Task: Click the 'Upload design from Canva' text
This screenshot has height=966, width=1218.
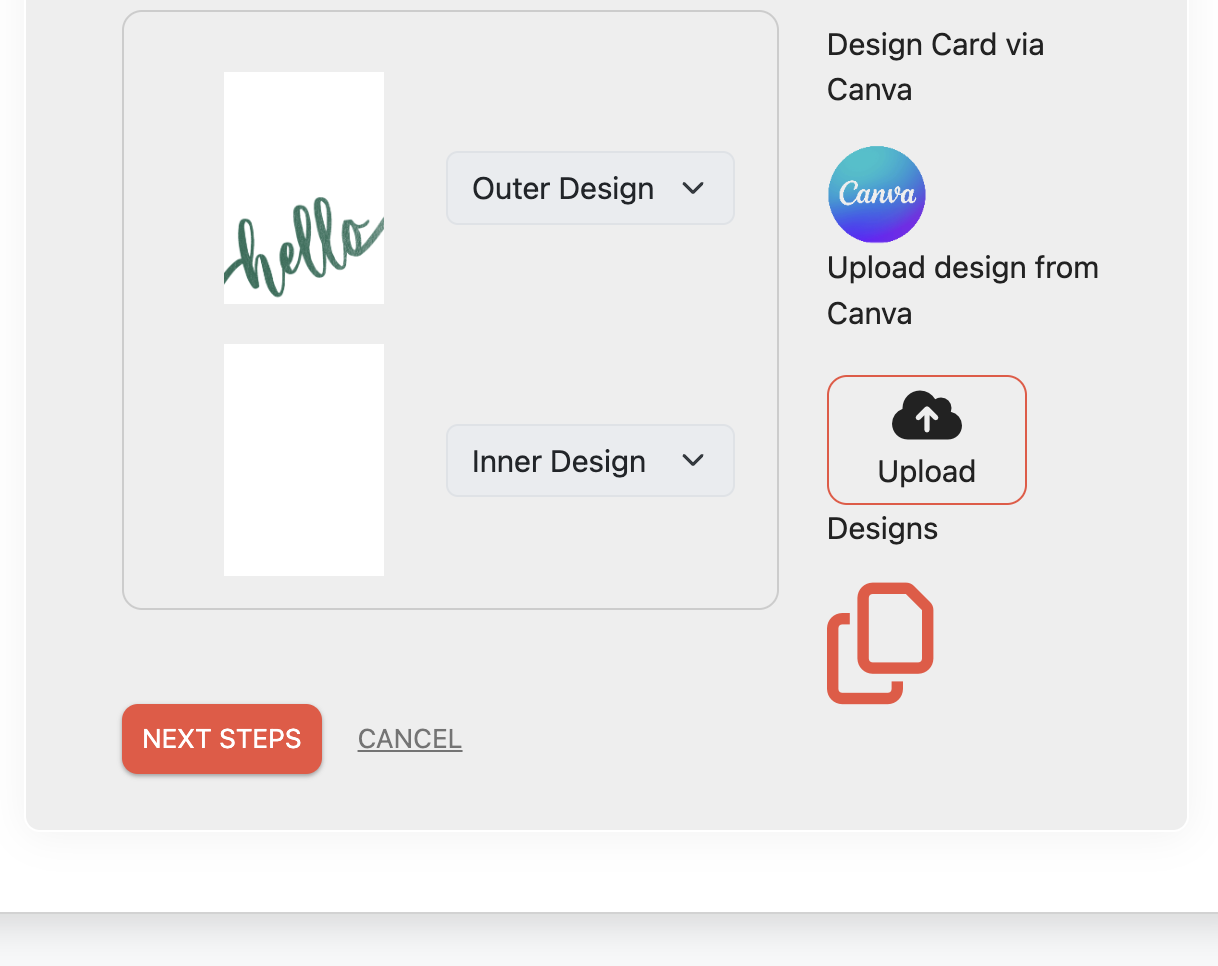Action: pos(963,290)
